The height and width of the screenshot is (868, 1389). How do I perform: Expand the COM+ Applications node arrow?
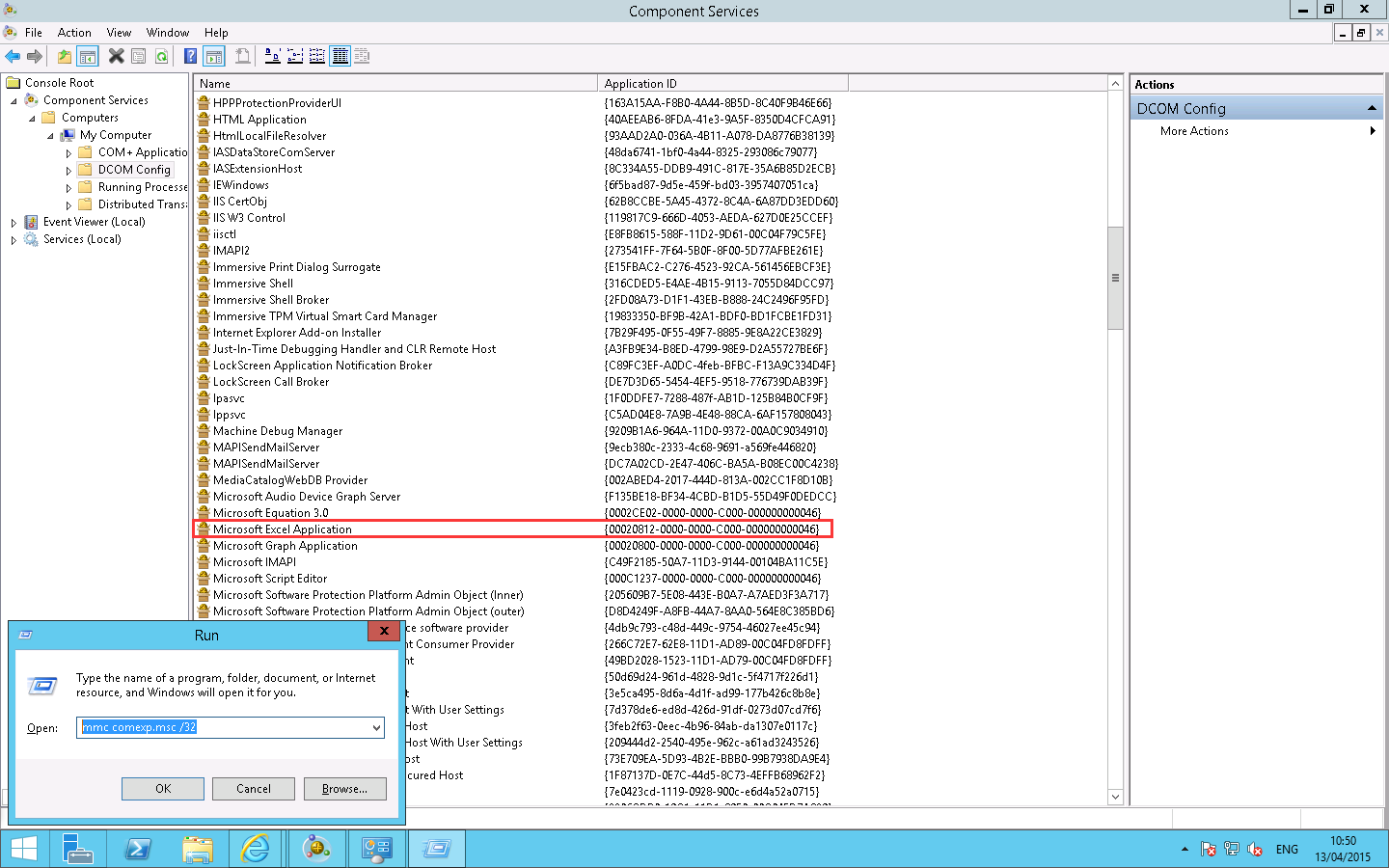click(68, 152)
